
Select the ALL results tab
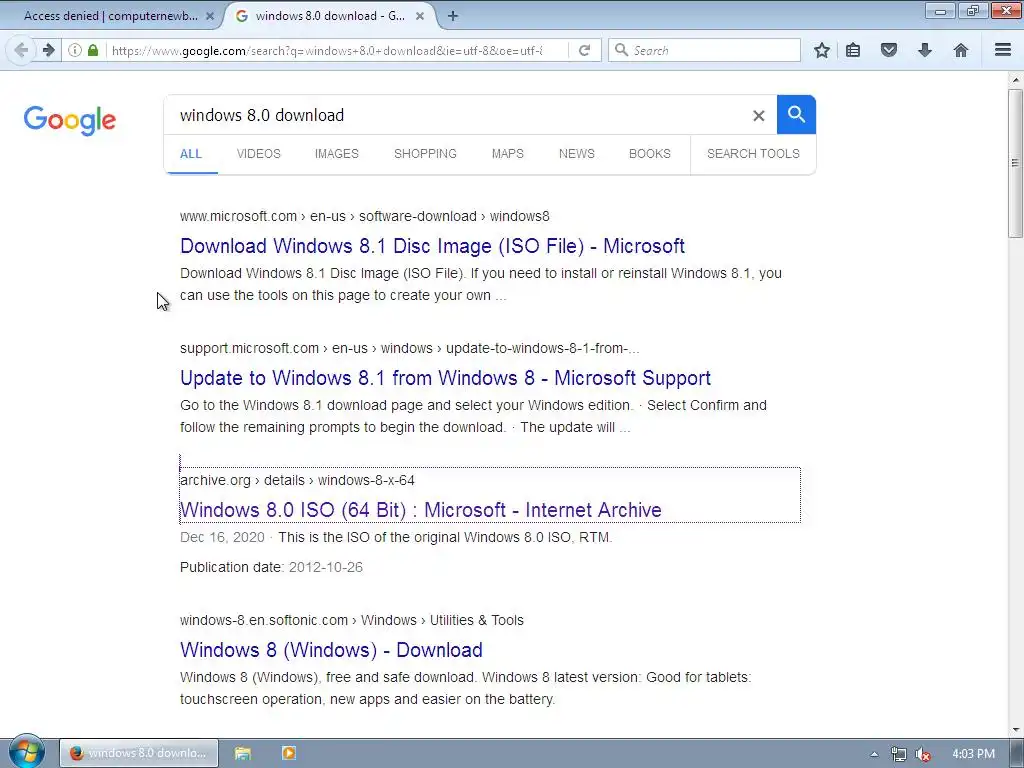coord(191,154)
